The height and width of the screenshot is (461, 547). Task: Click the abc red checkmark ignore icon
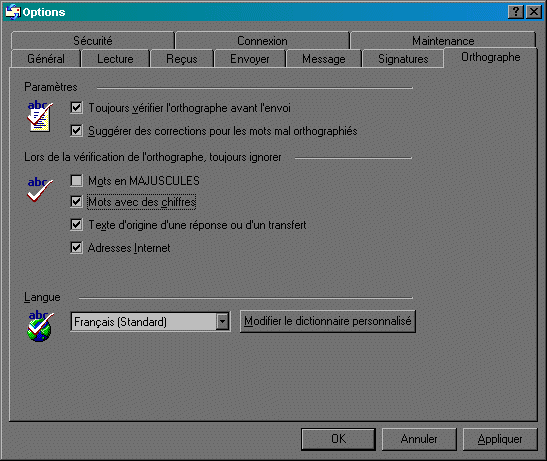[x=40, y=189]
